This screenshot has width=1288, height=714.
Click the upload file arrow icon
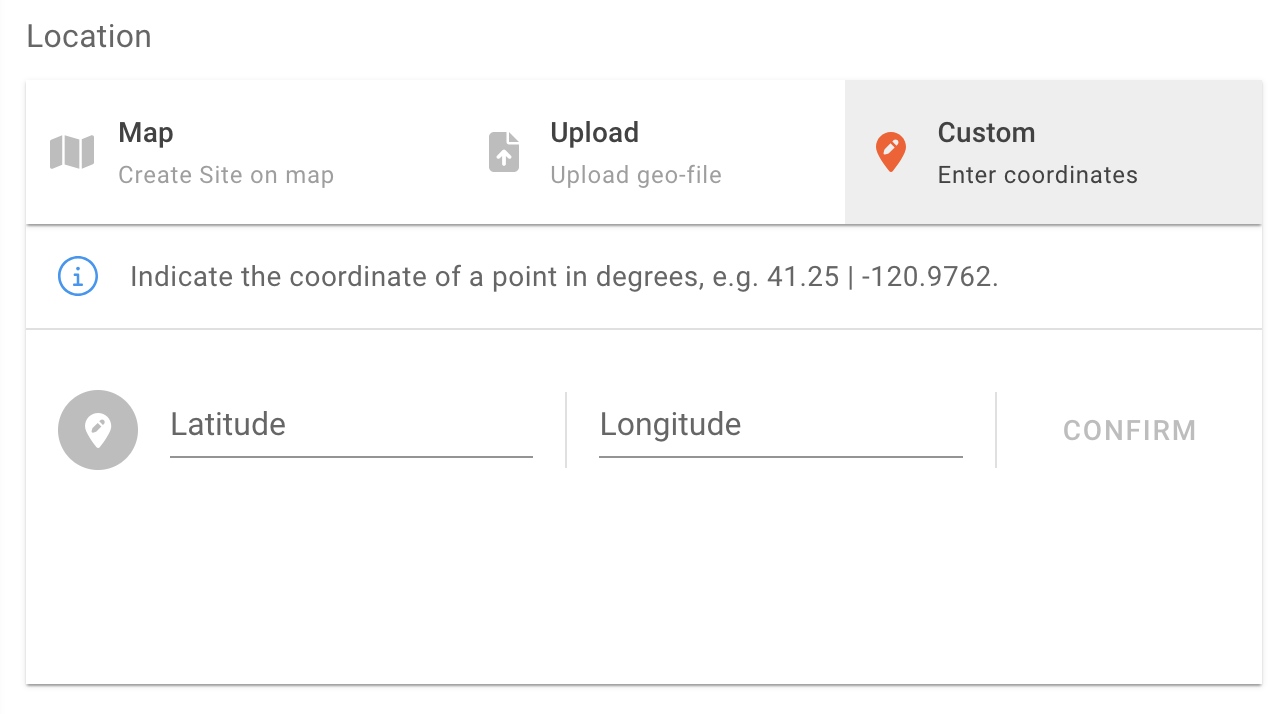point(504,153)
